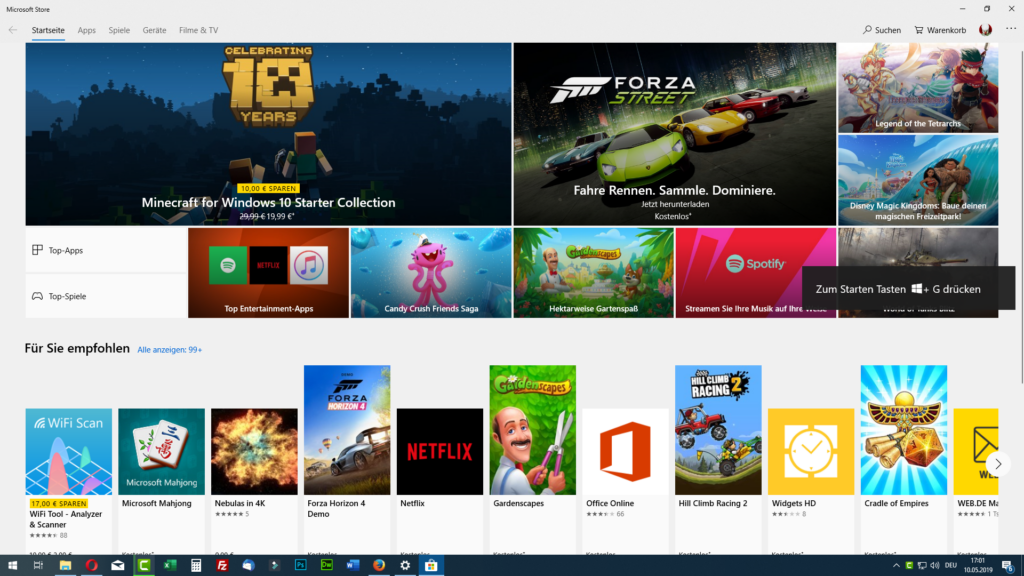Viewport: 1024px width, 576px height.
Task: Click the vertical page scrollbar
Action: 1020,216
